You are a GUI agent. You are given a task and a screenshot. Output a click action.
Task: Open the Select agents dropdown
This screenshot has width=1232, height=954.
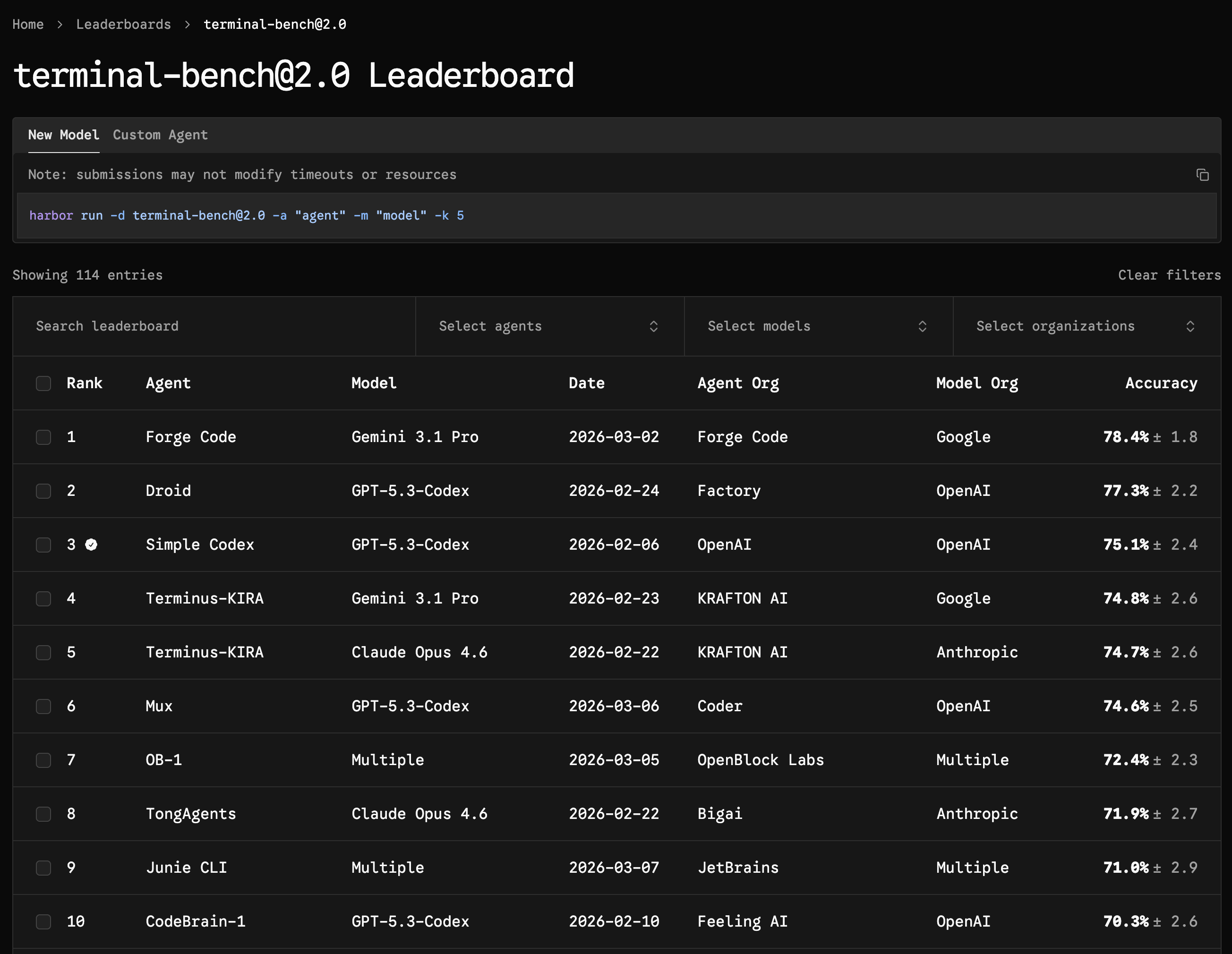pyautogui.click(x=549, y=326)
